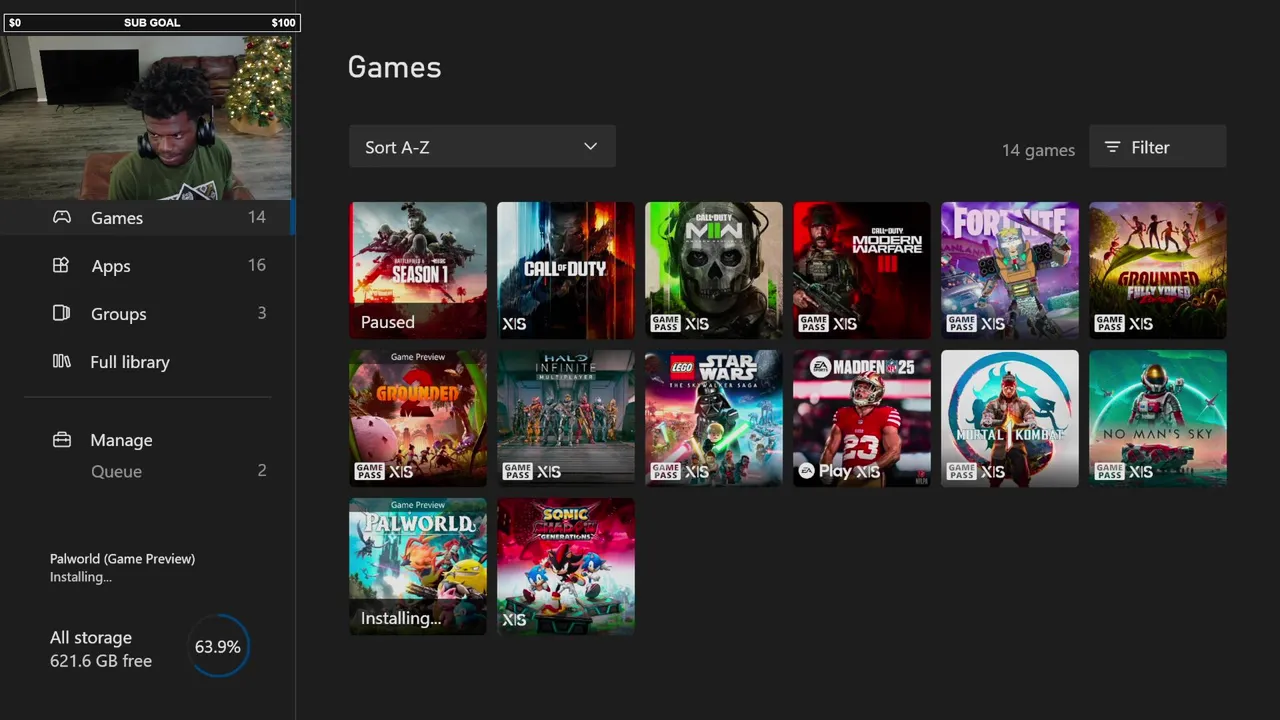The height and width of the screenshot is (720, 1280).
Task: Click the chevron arrow in sort box
Action: [590, 147]
